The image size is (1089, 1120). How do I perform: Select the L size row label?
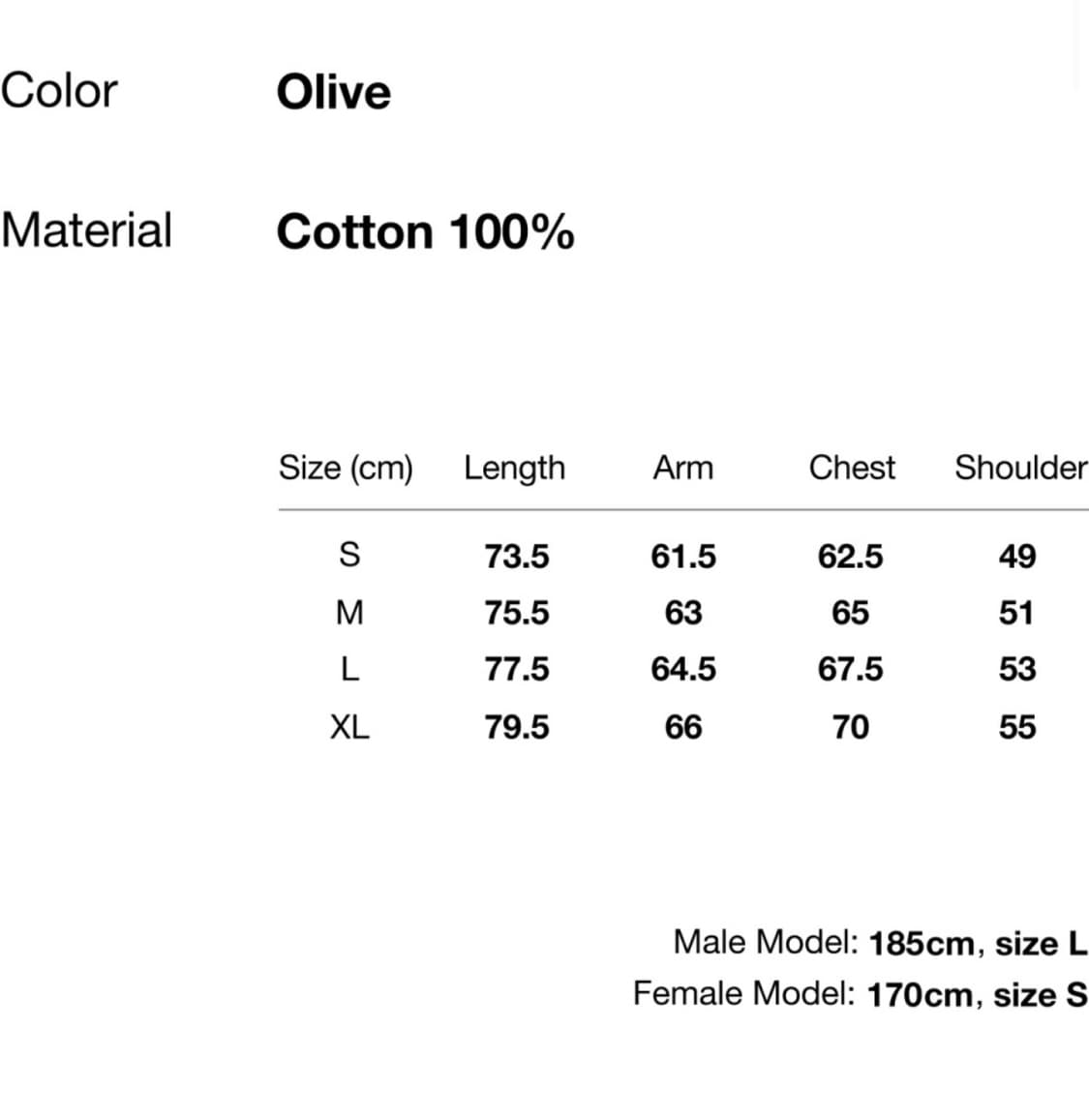(x=349, y=669)
